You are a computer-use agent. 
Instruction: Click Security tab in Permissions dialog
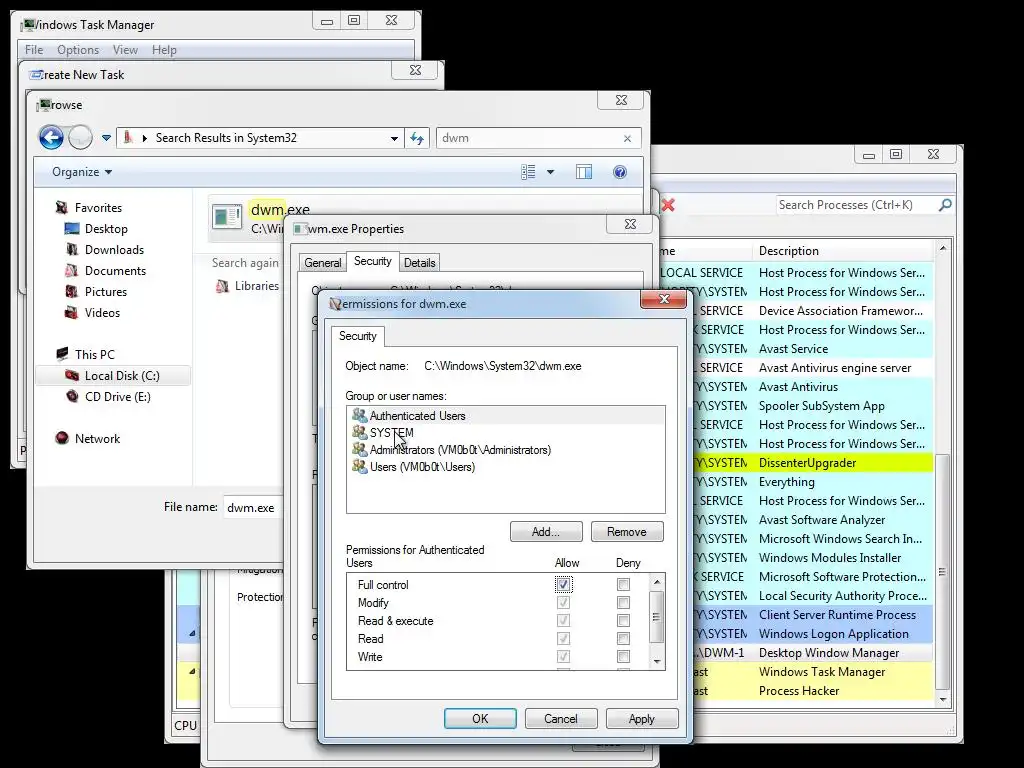tap(357, 336)
